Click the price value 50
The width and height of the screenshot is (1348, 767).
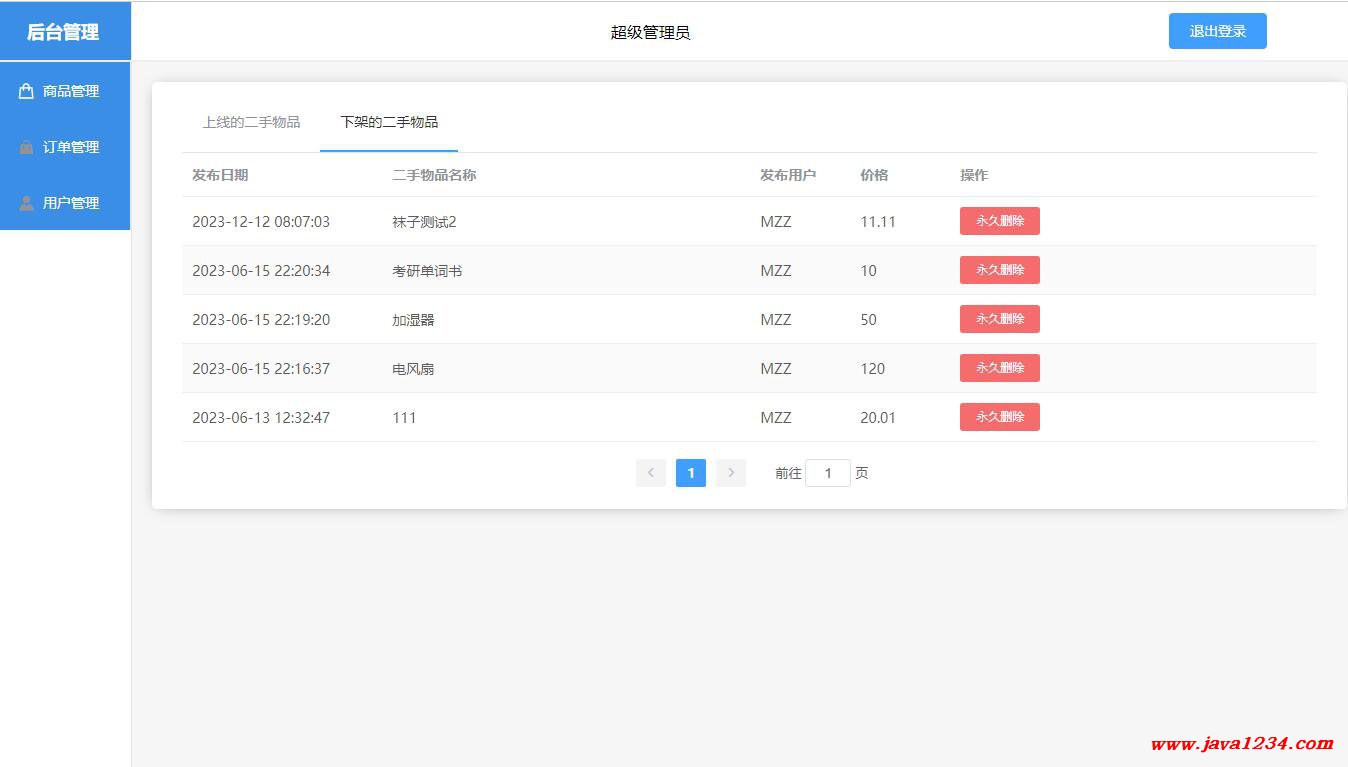coord(868,320)
